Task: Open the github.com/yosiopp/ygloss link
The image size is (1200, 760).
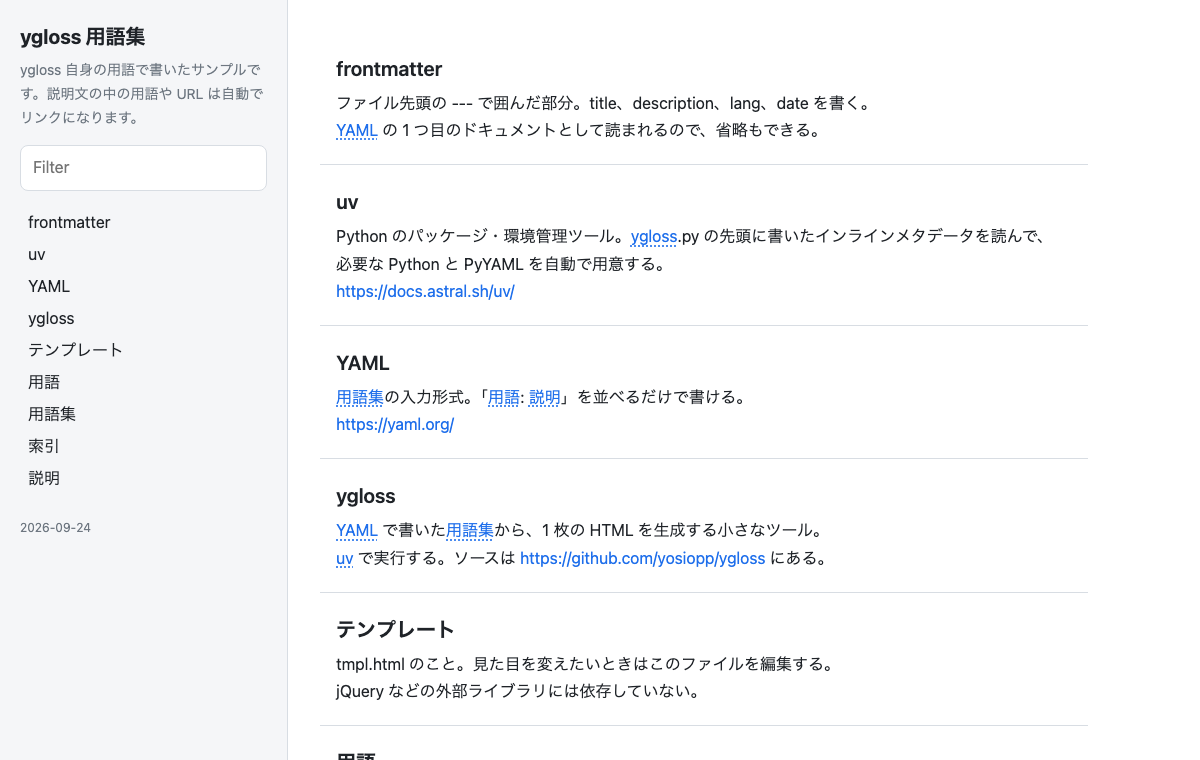Action: (x=643, y=558)
